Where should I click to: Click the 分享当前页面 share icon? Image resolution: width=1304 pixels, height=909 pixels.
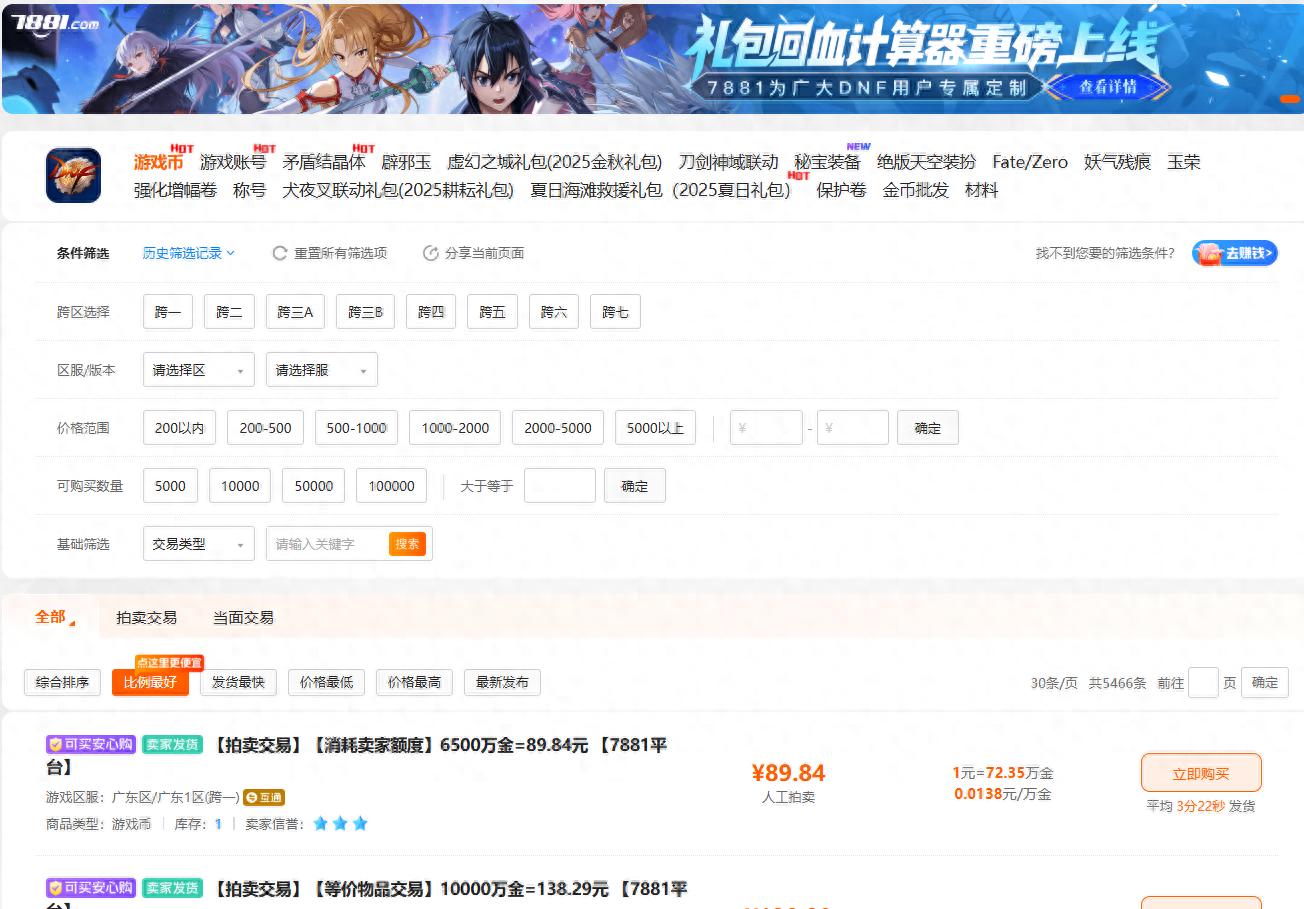(430, 252)
